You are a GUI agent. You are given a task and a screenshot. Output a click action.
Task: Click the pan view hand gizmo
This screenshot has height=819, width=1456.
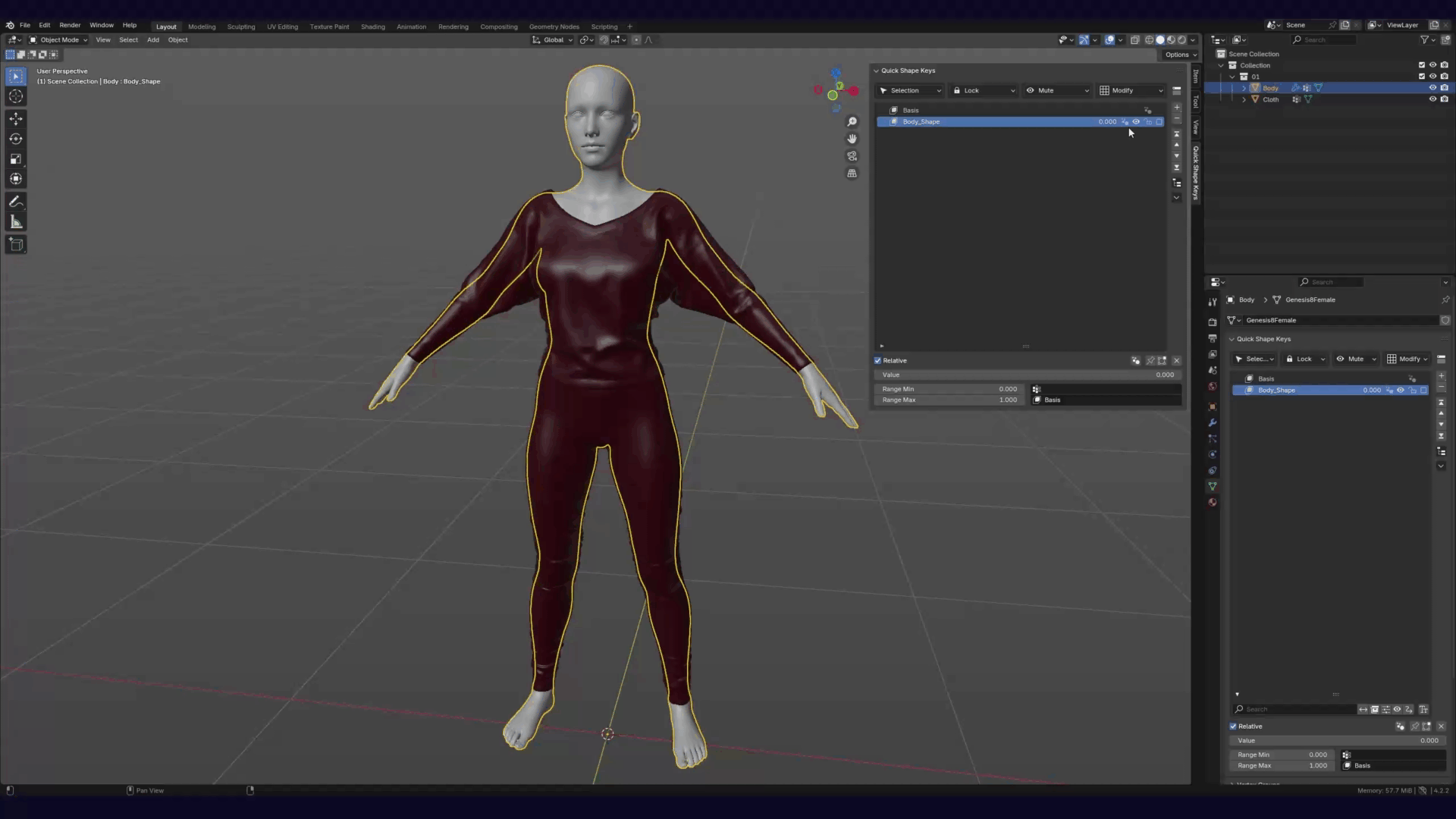click(852, 139)
